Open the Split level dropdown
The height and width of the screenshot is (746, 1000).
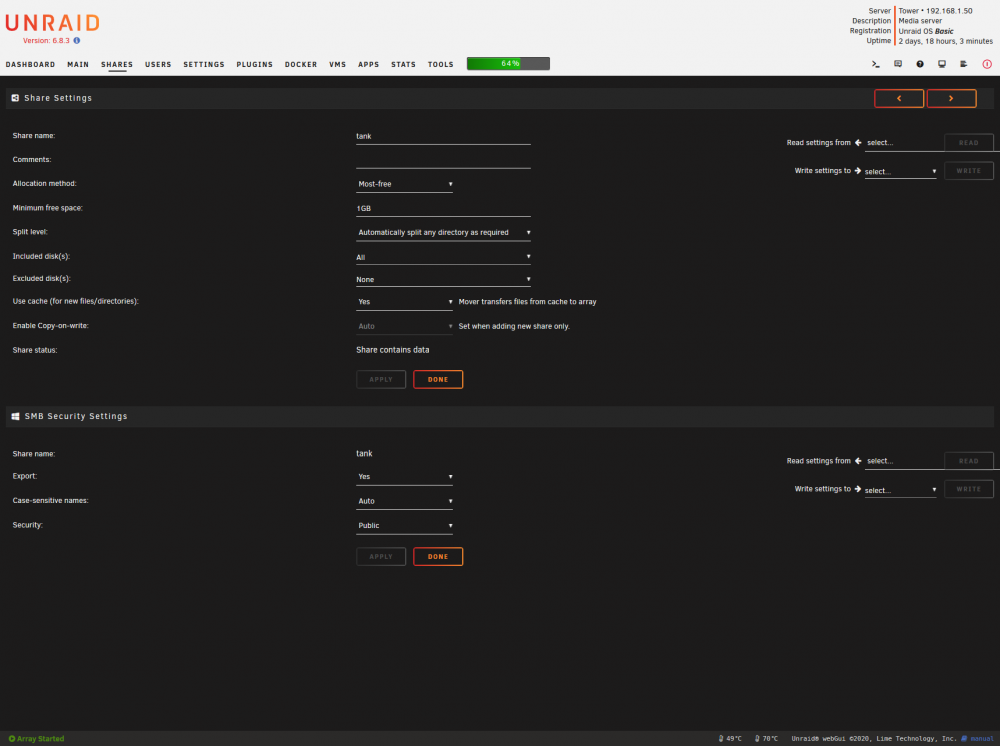coord(443,233)
